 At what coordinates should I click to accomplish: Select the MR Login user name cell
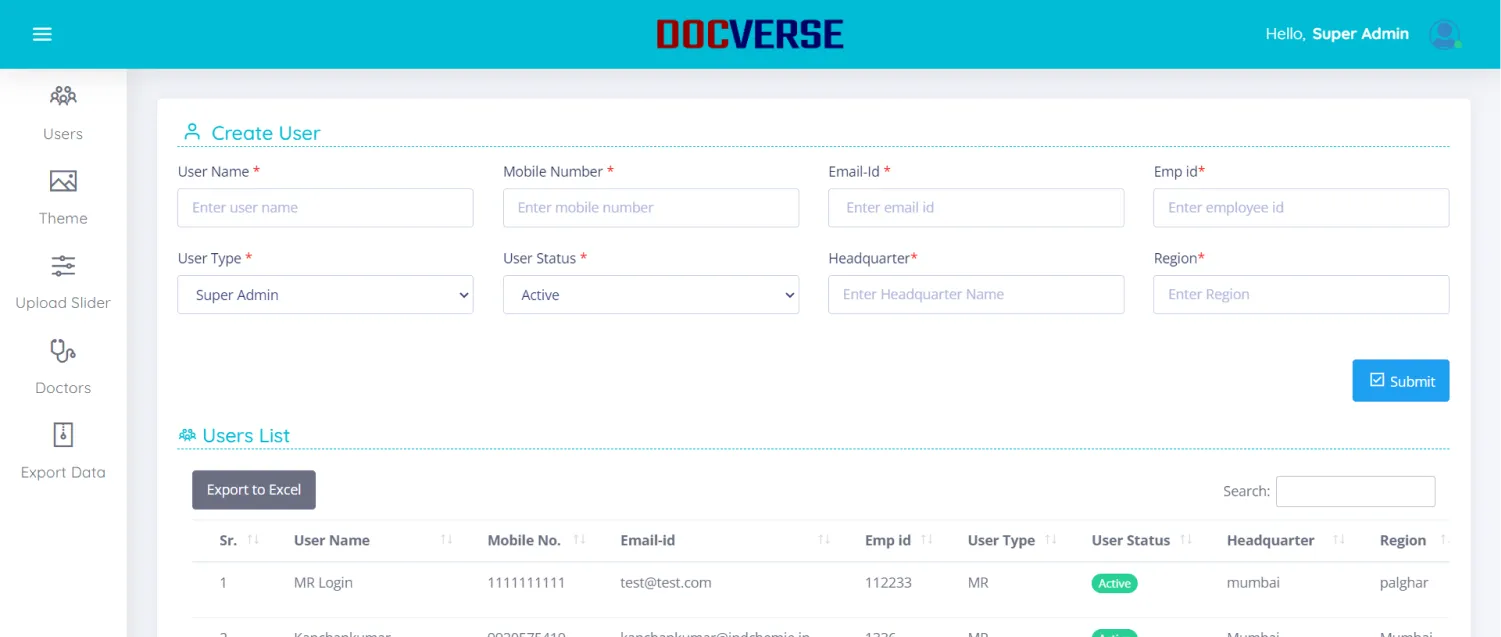323,583
